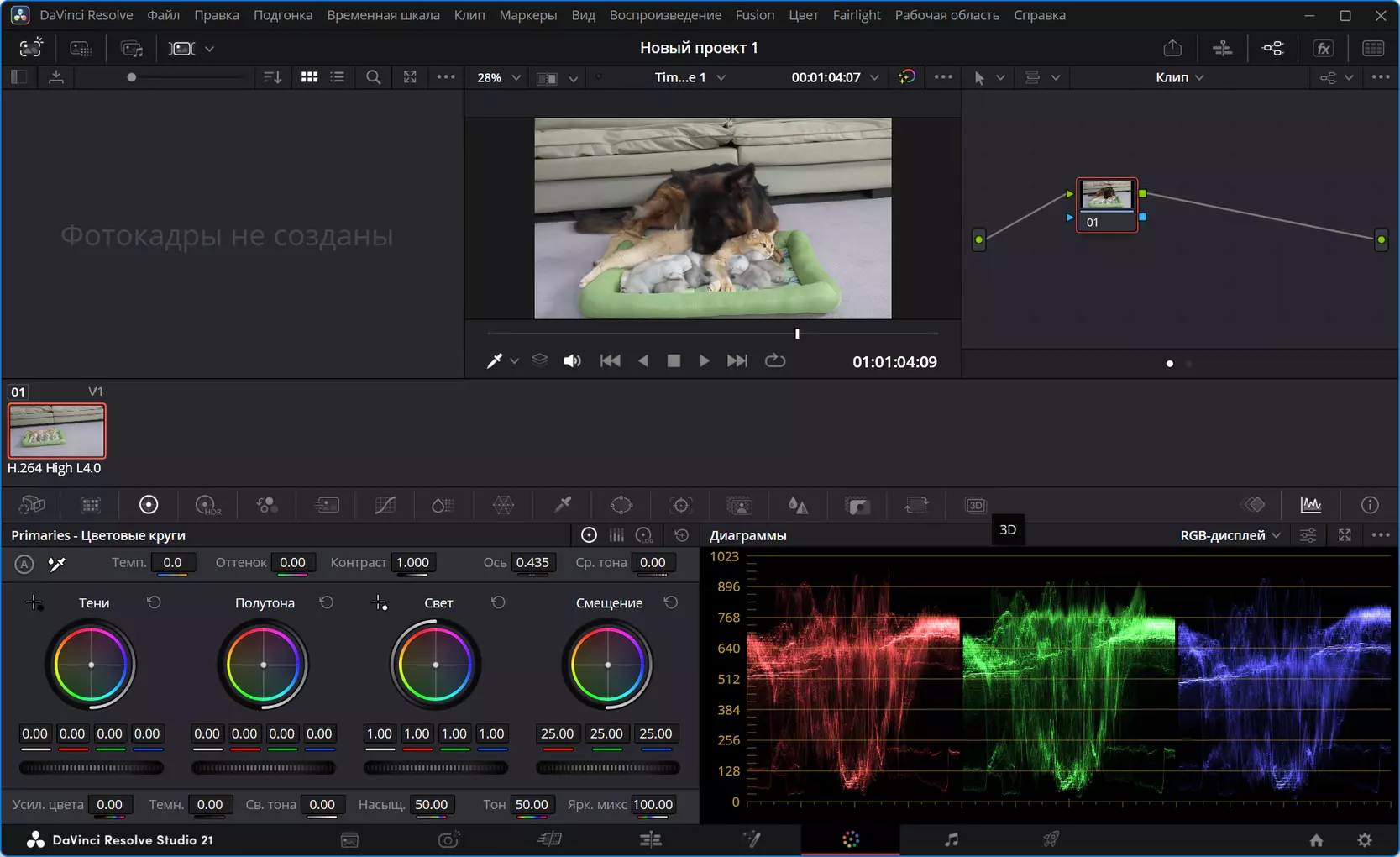
Task: Open the viewer zoom 28% dropdown
Action: click(x=499, y=77)
